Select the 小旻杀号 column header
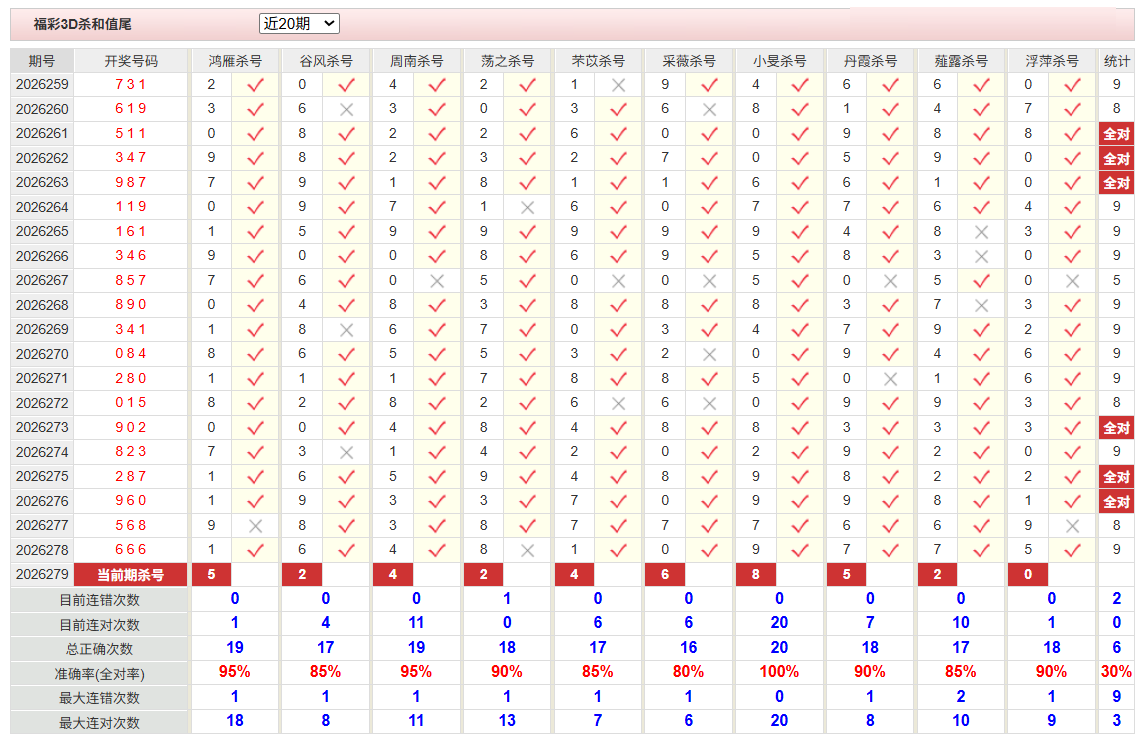Screen dimensions: 1140x743 coord(779,61)
